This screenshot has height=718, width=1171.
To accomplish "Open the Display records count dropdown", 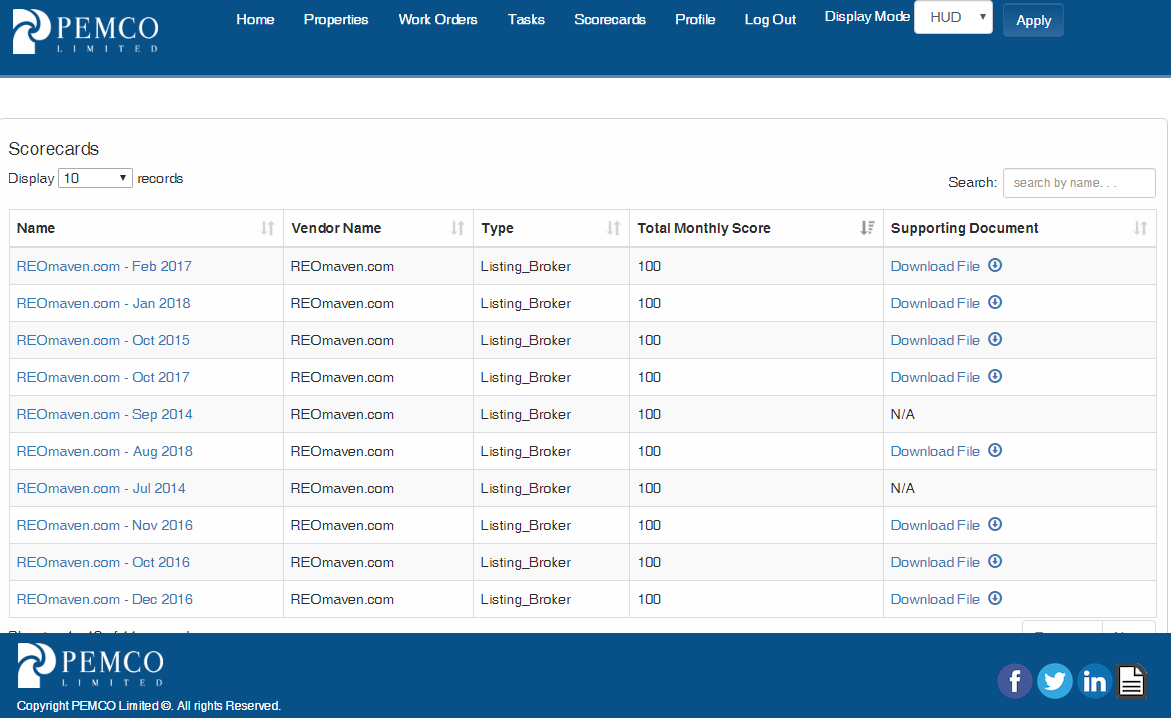I will [x=95, y=177].
